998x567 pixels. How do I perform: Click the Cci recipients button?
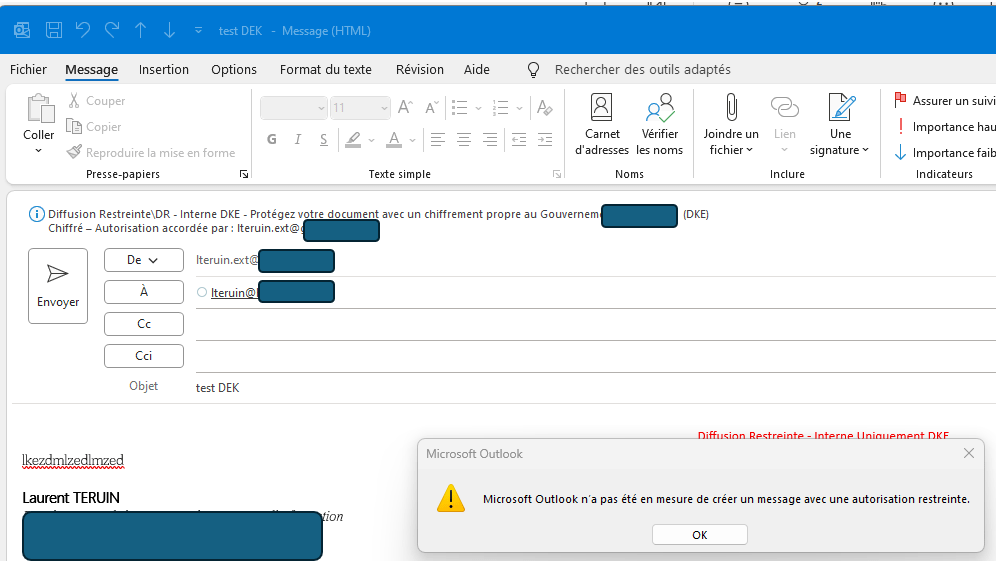(x=143, y=356)
